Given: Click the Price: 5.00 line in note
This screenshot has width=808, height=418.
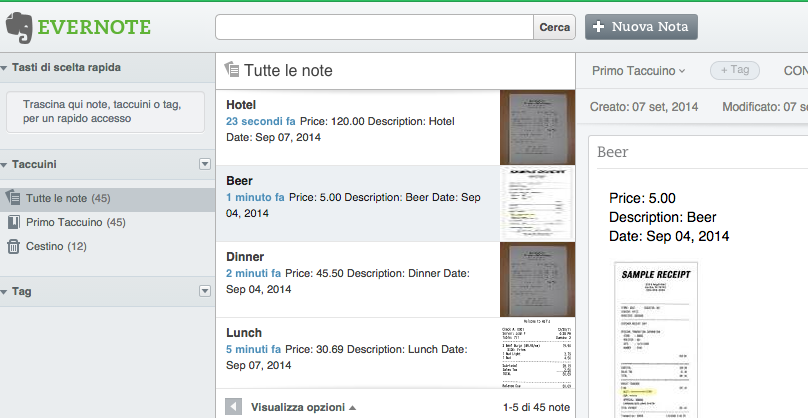Looking at the screenshot, I should click(x=642, y=198).
